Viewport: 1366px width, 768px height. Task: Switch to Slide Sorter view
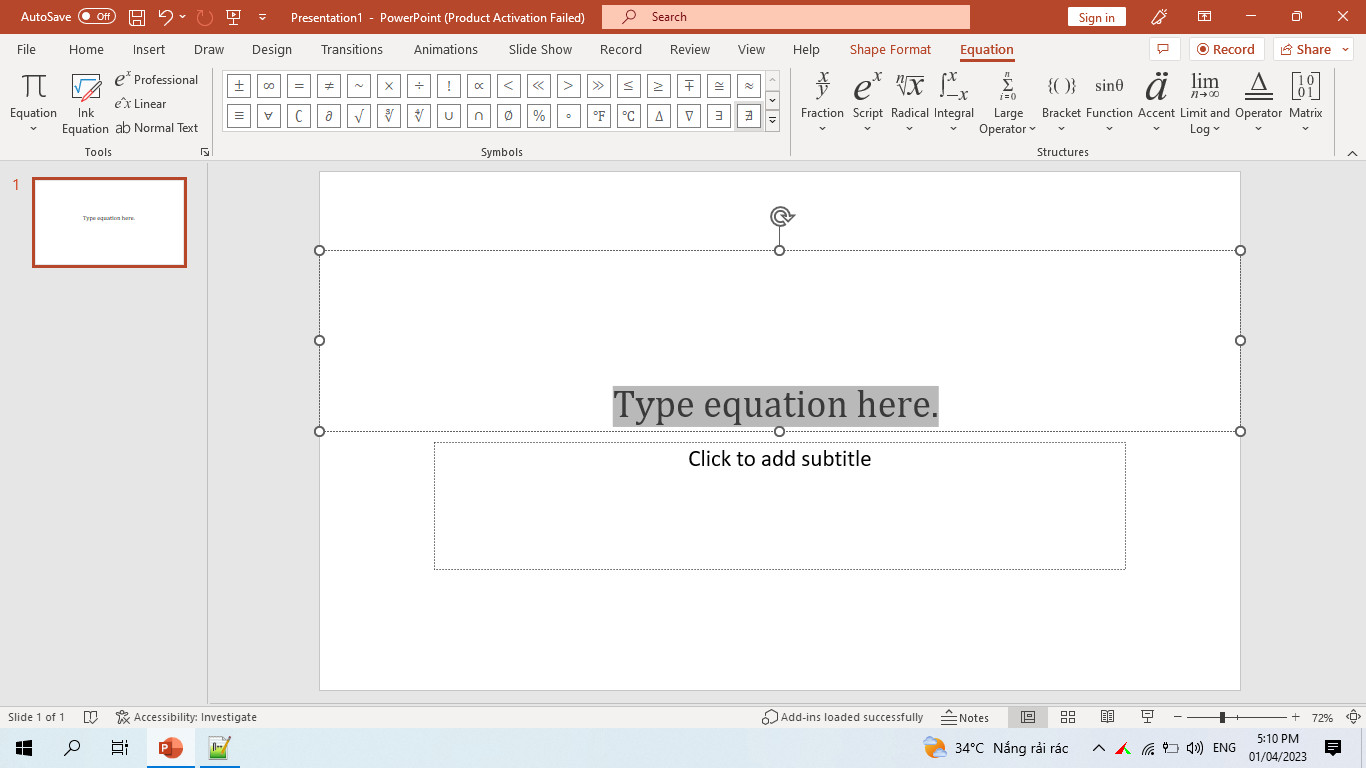(1068, 717)
